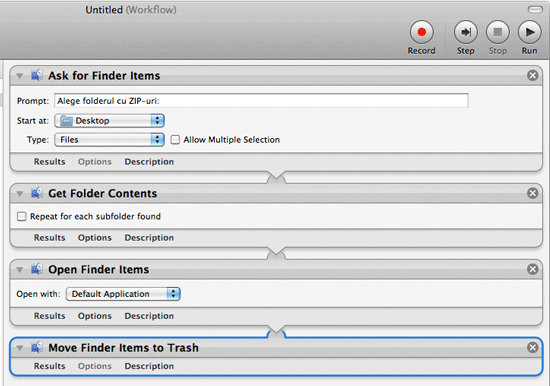
Task: Collapse the Open Finder Items action
Action: click(20, 270)
